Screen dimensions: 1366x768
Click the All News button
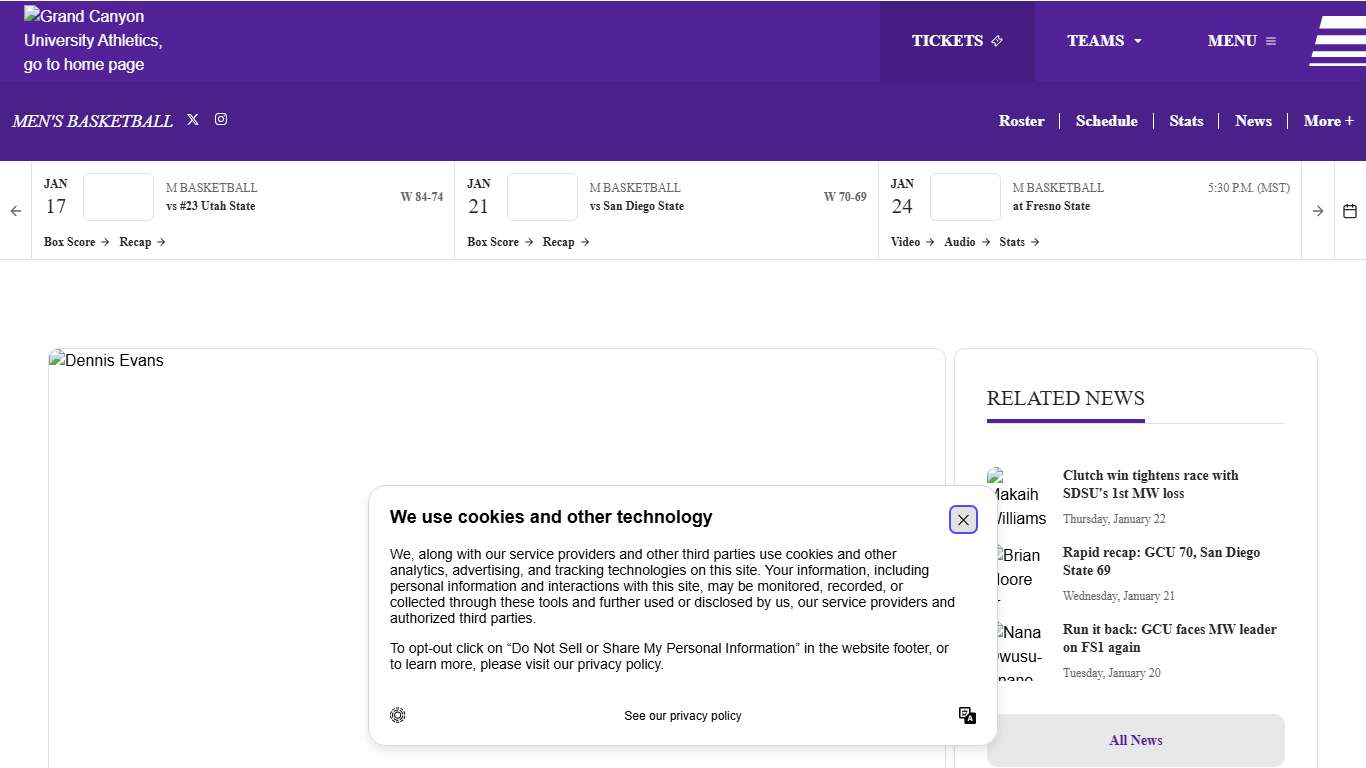1135,740
